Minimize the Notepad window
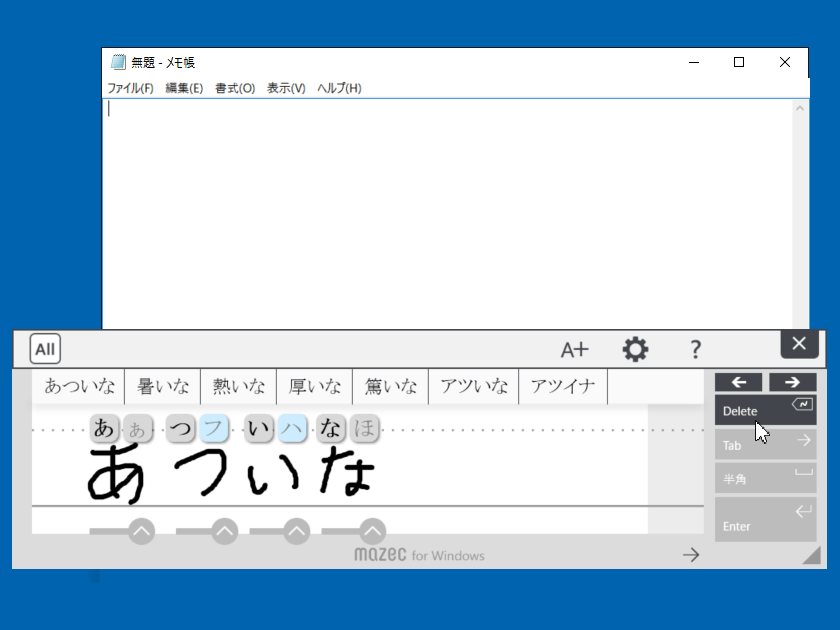Screen dimensions: 840x630 (694, 62)
